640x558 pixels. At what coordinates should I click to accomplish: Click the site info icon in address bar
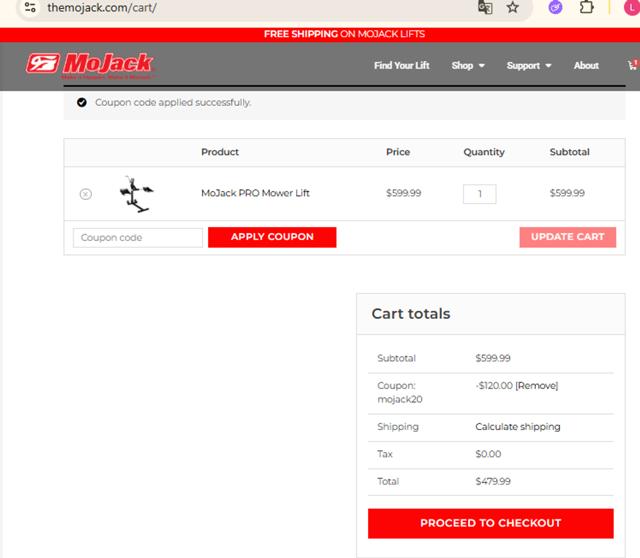point(30,7)
